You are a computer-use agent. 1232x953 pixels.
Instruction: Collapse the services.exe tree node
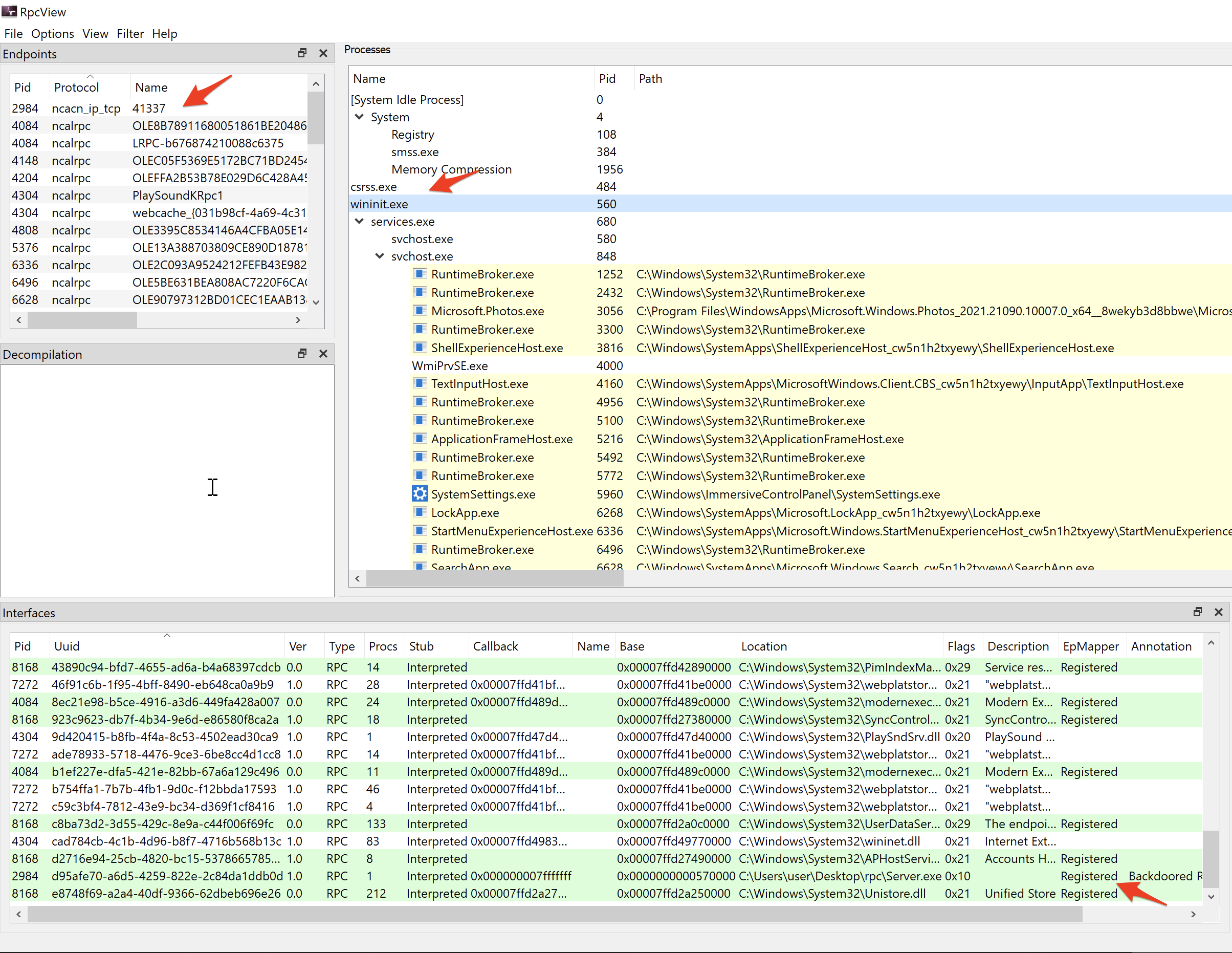[x=359, y=221]
